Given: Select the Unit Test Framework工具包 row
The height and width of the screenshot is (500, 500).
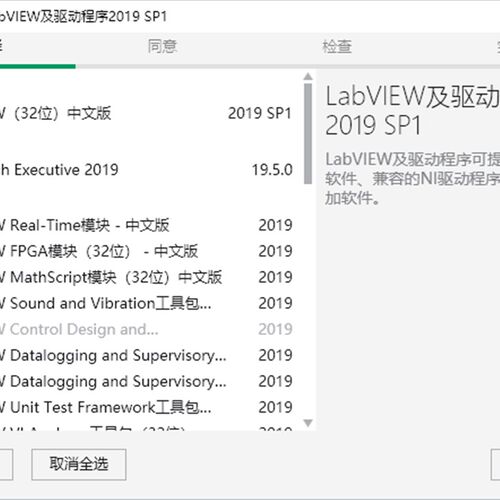Looking at the screenshot, I should click(x=147, y=407).
